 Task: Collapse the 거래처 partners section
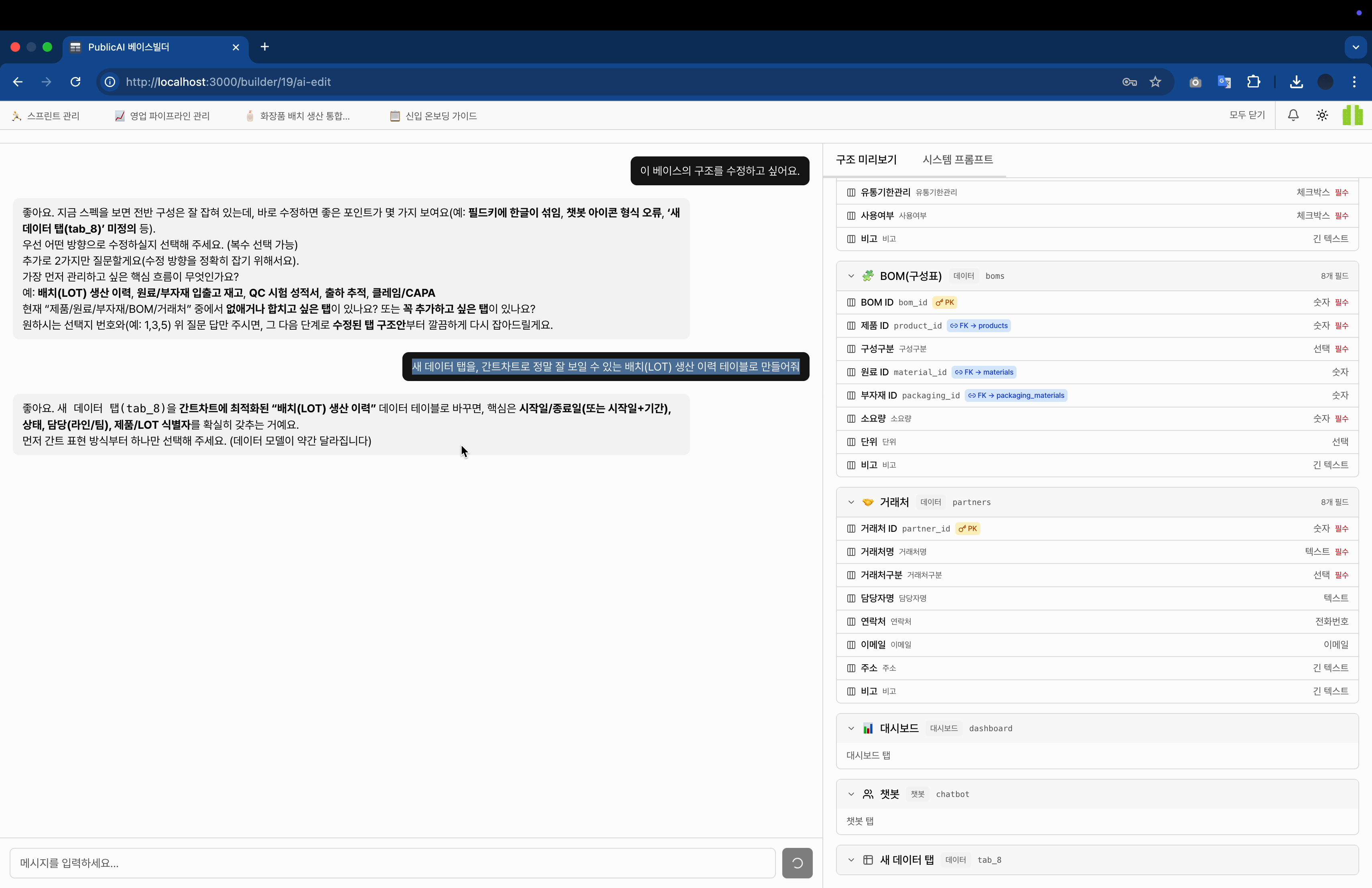coord(851,502)
